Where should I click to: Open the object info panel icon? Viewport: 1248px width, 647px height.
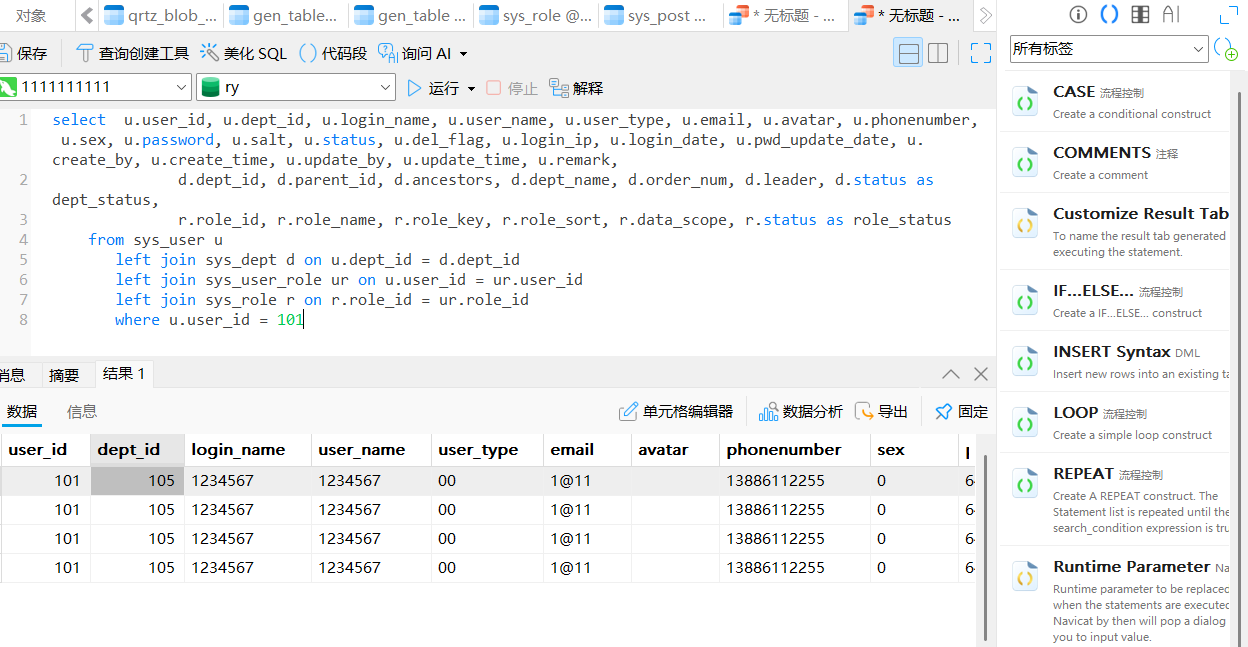click(1078, 15)
